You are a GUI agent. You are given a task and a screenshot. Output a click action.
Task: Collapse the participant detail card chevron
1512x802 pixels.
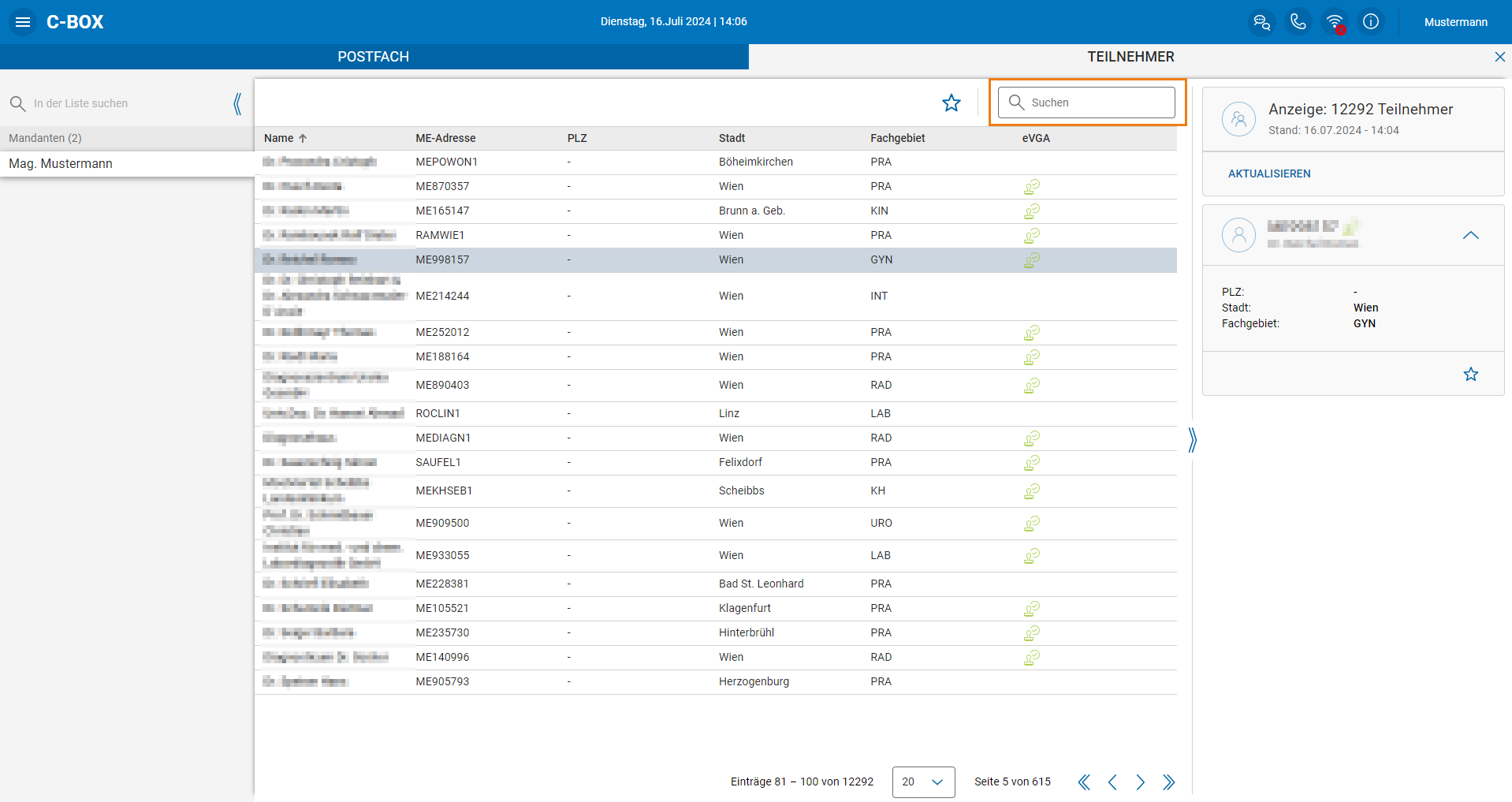tap(1471, 235)
